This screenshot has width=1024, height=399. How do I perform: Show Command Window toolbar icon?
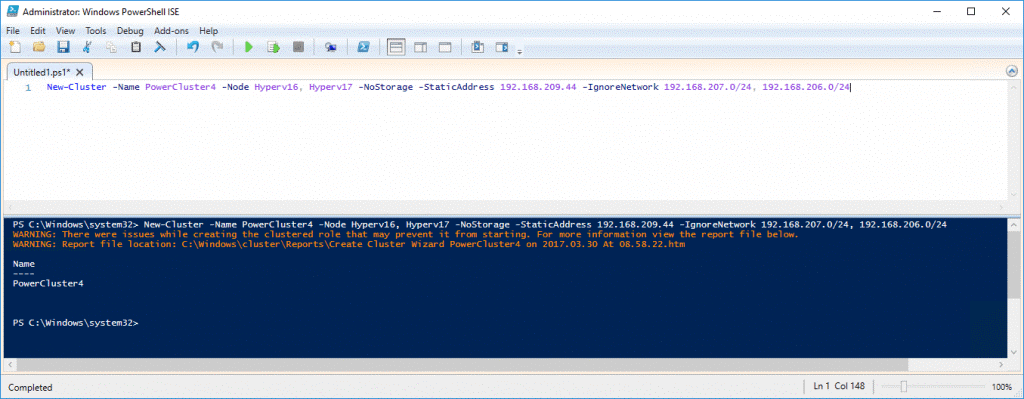(x=477, y=47)
